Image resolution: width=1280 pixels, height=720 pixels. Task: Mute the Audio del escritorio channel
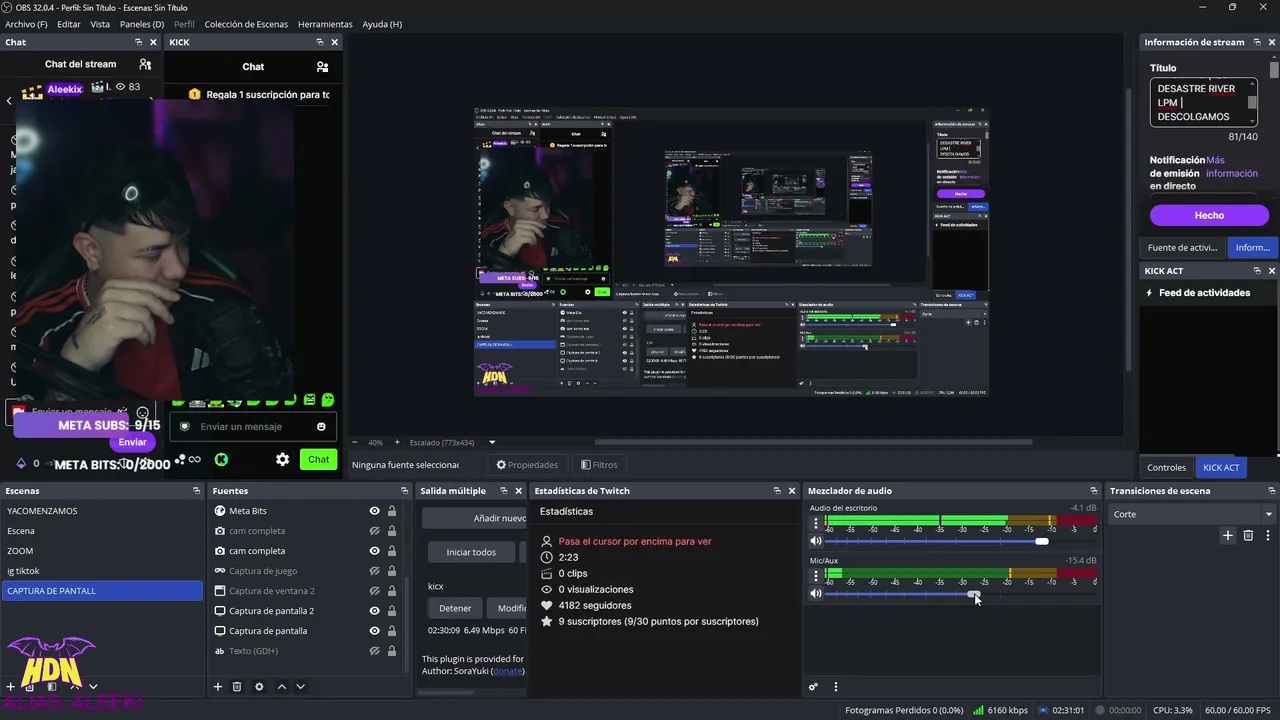tap(816, 541)
